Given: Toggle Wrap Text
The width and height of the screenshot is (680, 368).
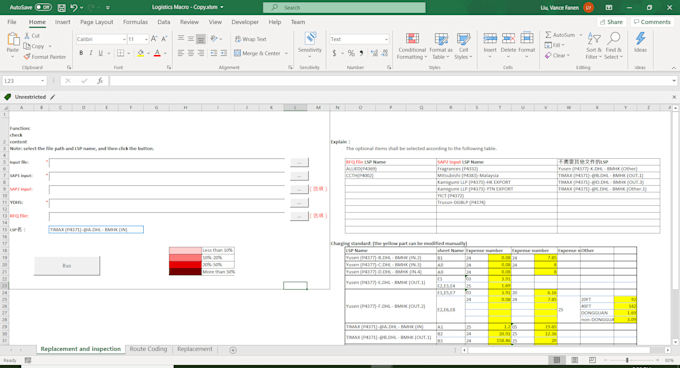Looking at the screenshot, I should click(250, 39).
